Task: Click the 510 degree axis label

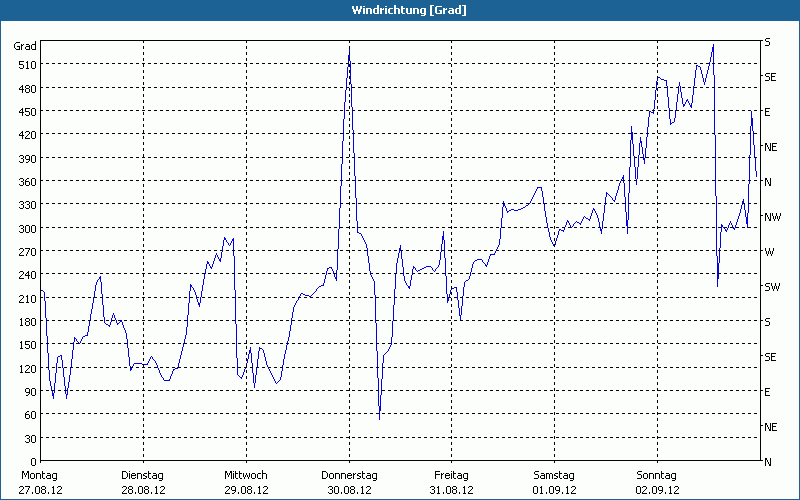Action: [x=28, y=65]
